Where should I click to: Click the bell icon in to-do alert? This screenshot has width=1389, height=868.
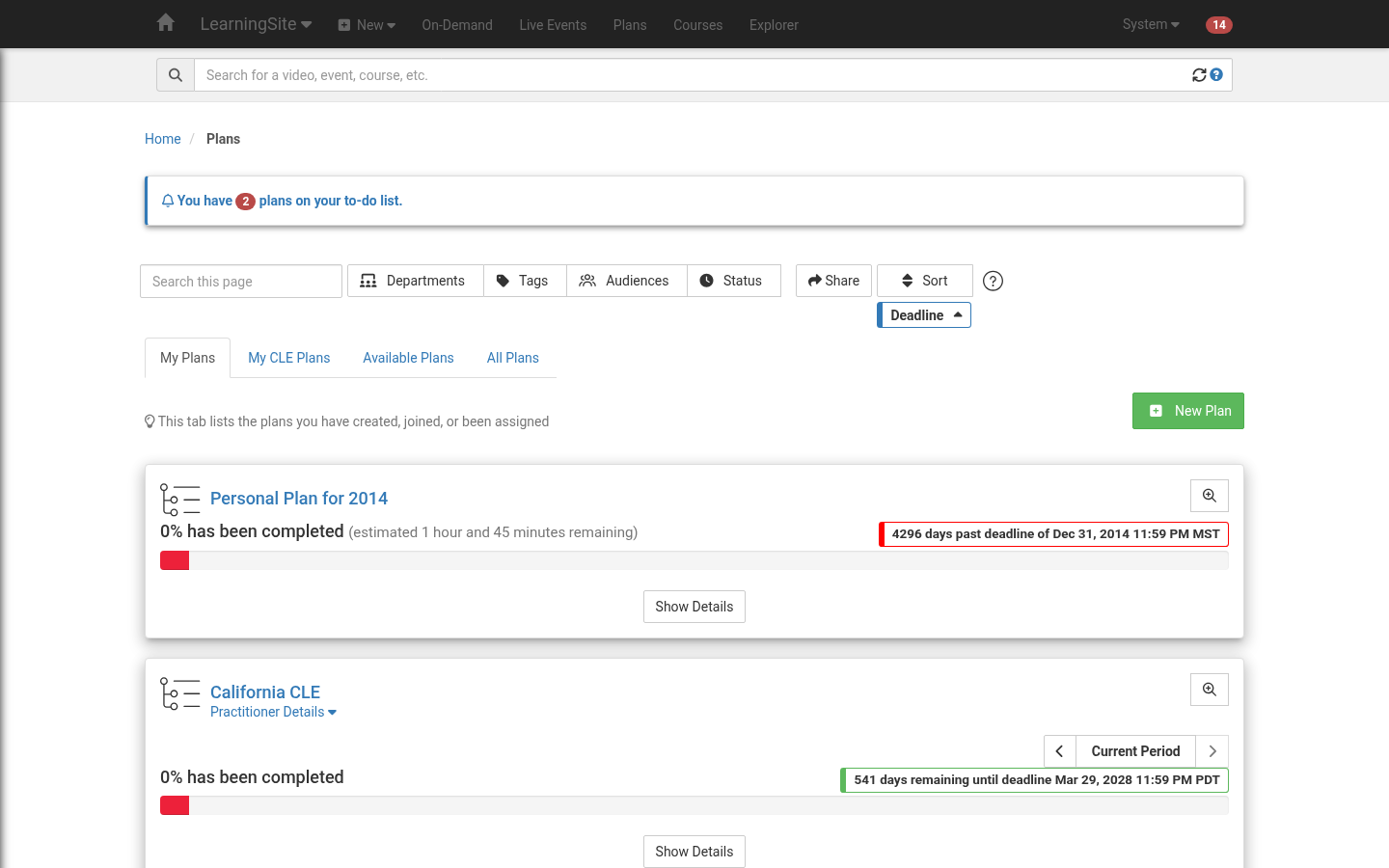[x=168, y=201]
